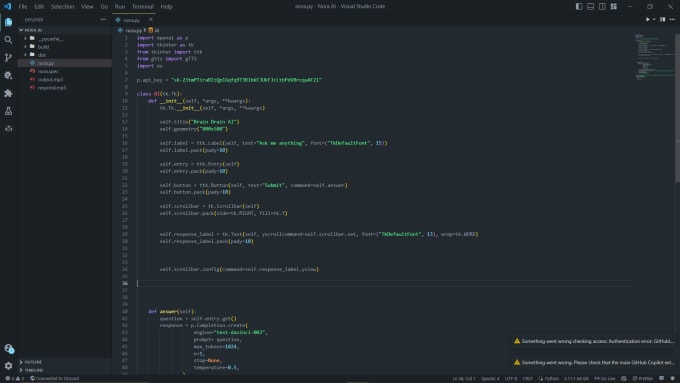
Task: Open the Extensions view
Action: click(x=8, y=93)
